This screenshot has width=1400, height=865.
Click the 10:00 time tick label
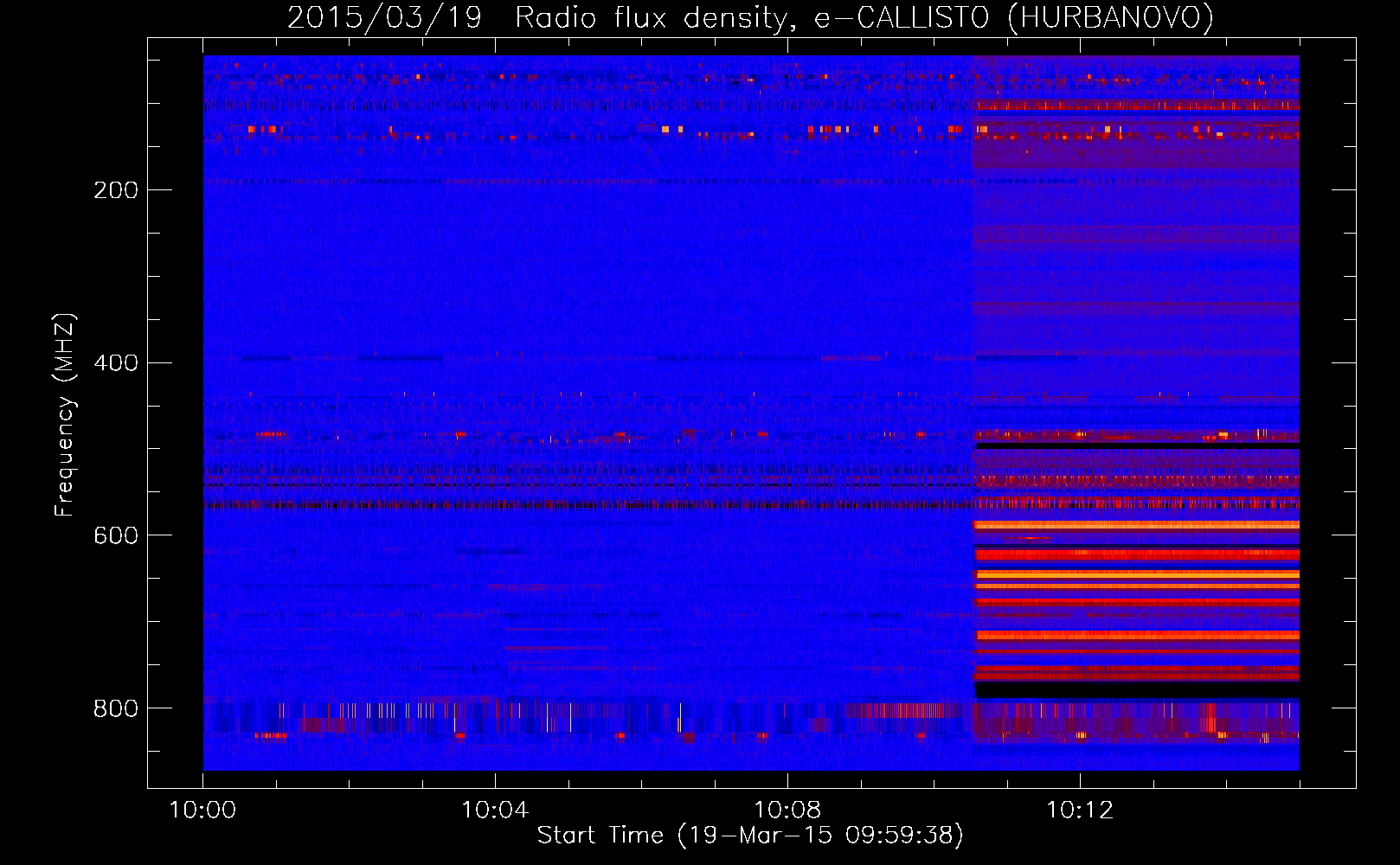point(203,811)
